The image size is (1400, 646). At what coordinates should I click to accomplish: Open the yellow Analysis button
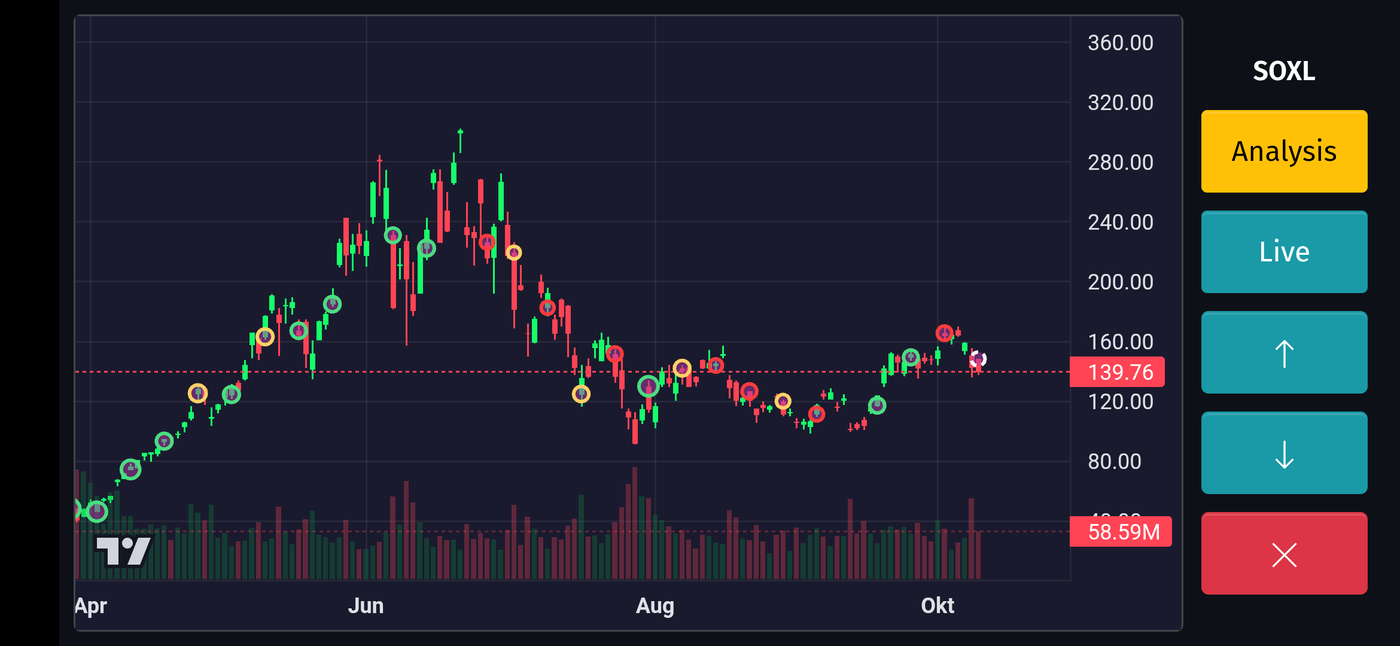coord(1284,151)
